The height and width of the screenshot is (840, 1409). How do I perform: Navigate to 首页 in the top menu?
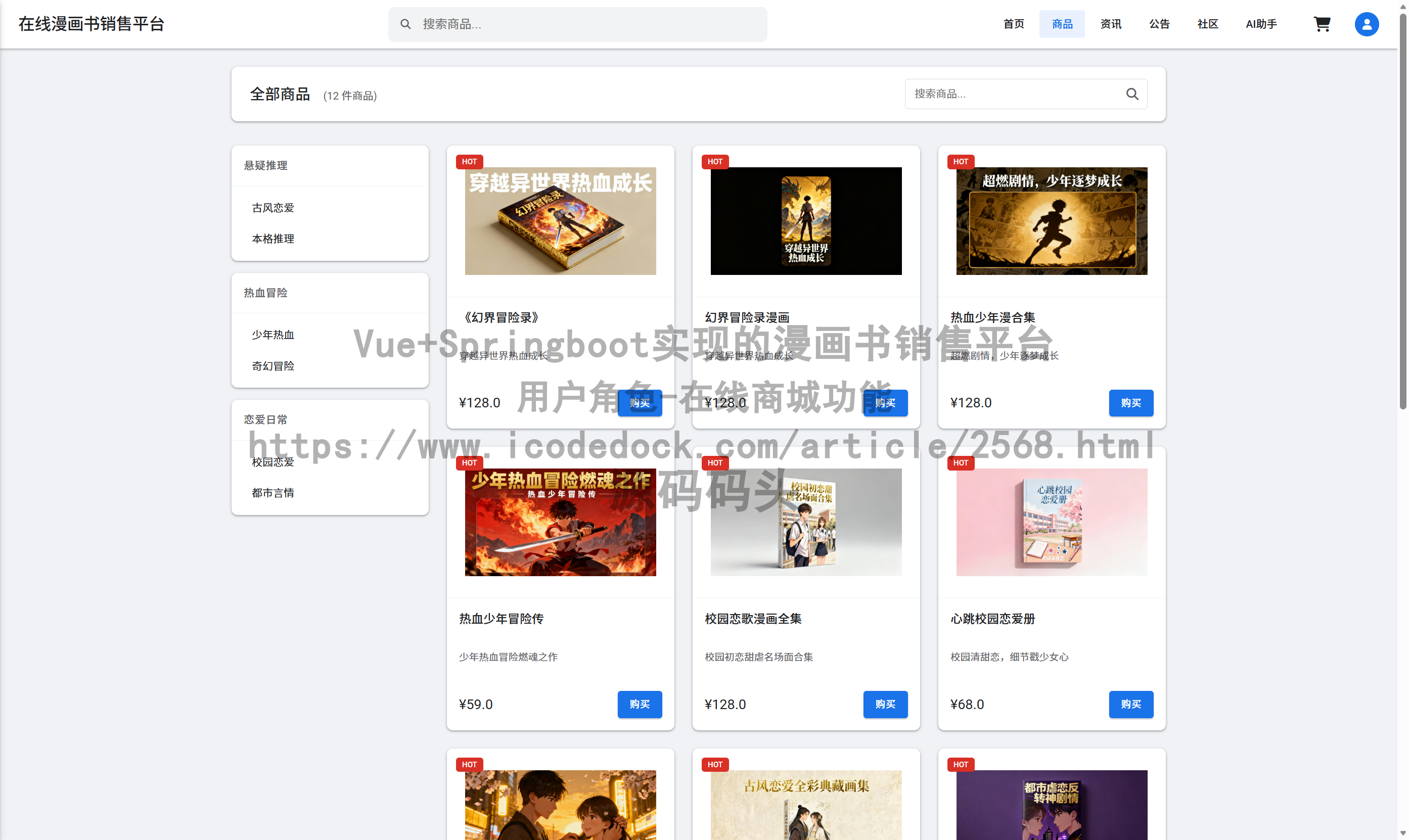coord(1013,24)
